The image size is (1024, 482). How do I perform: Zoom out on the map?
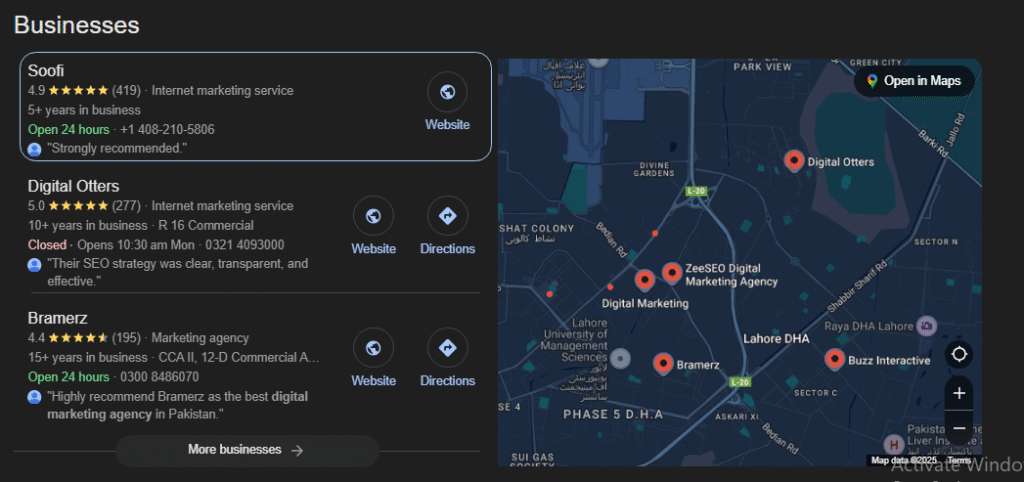click(959, 428)
